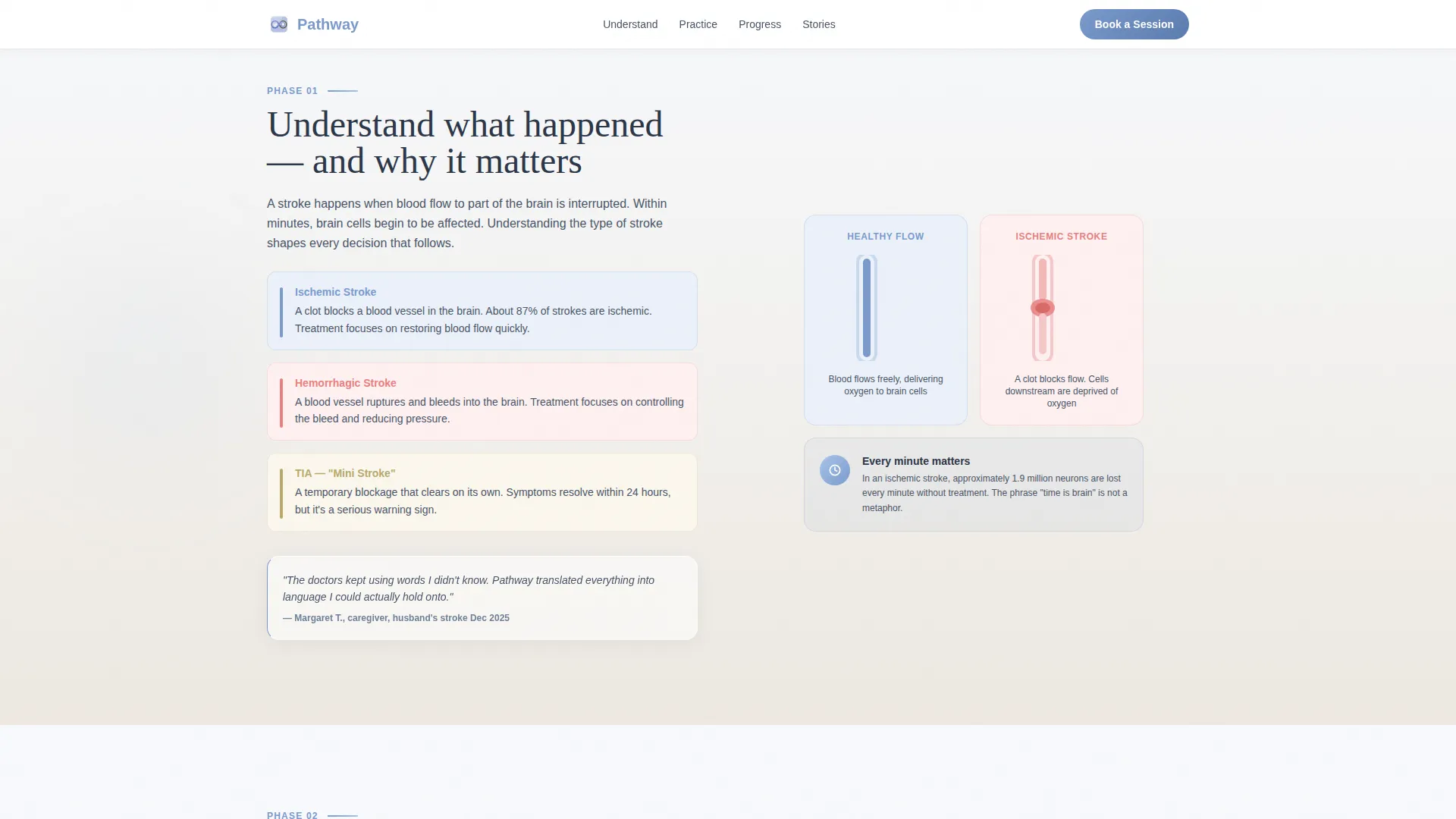Viewport: 1456px width, 819px height.
Task: Select the Ischemic Stroke info card
Action: (x=482, y=311)
